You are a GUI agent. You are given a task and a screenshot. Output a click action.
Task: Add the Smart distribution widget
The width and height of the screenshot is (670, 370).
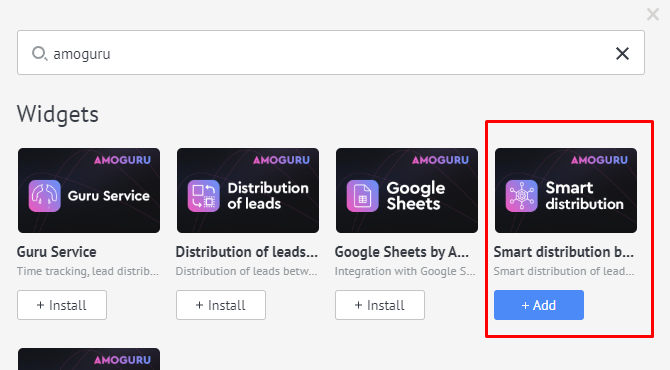539,305
